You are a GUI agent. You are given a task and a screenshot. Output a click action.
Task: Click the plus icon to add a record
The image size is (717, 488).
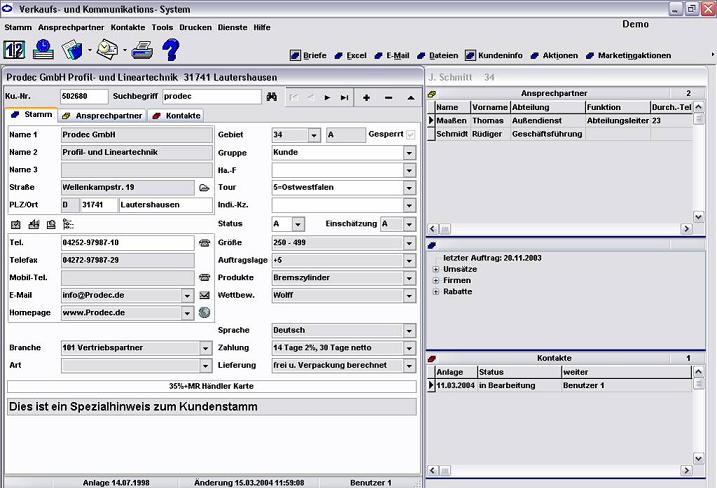pyautogui.click(x=366, y=97)
